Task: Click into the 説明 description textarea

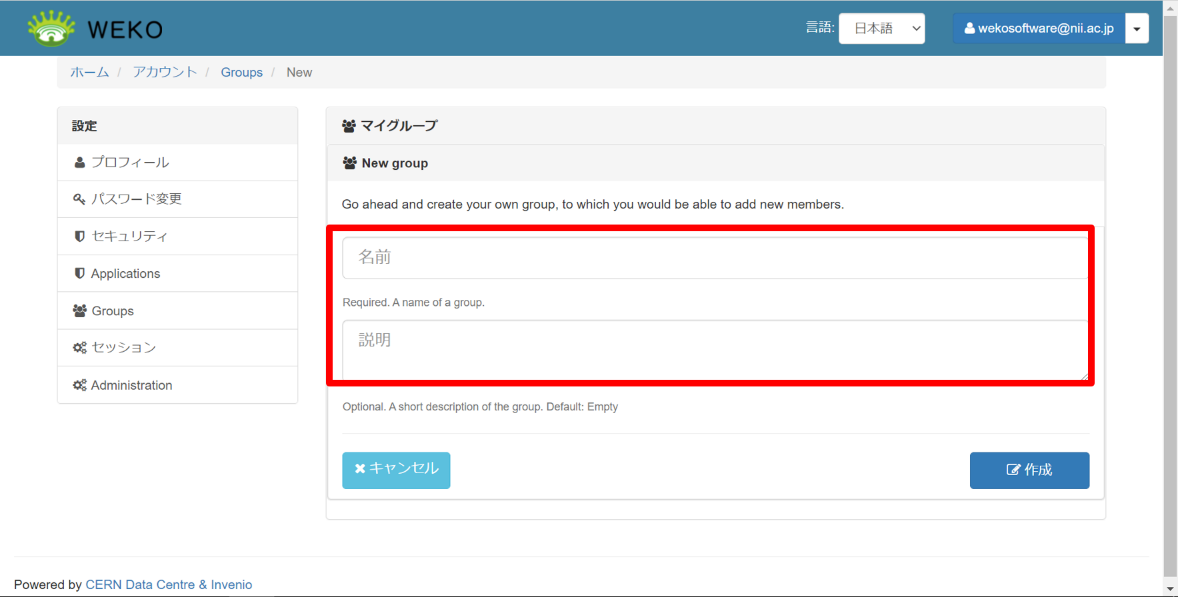Action: (x=714, y=349)
